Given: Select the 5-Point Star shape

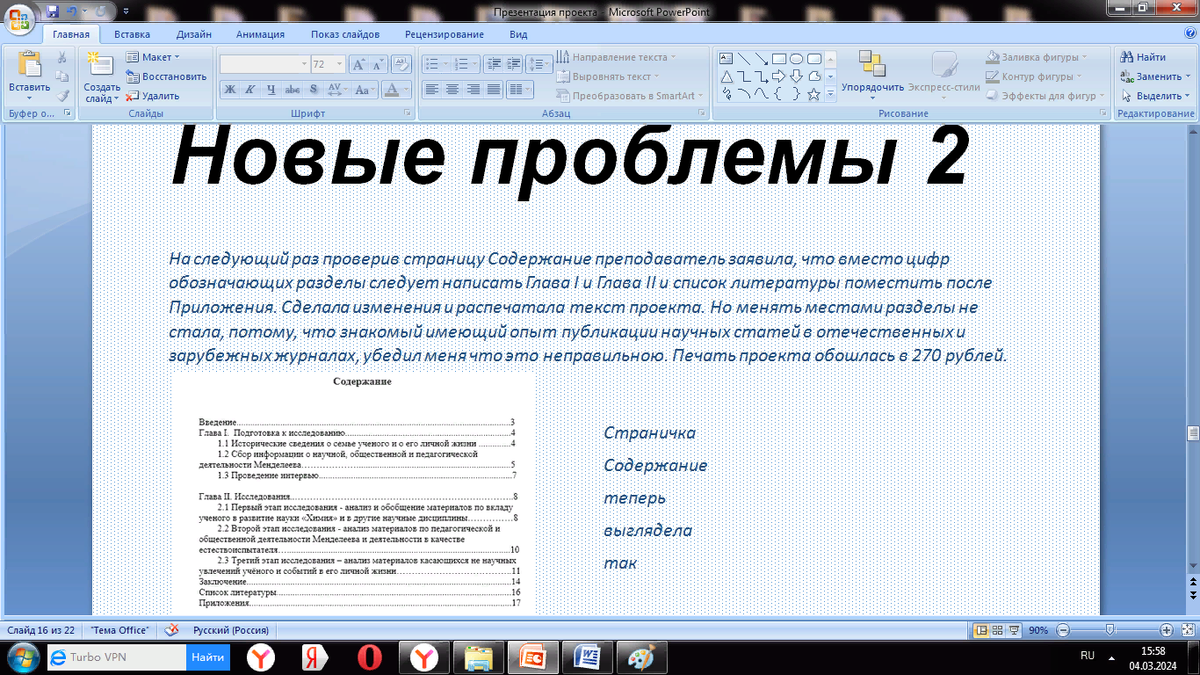Looking at the screenshot, I should click(814, 94).
